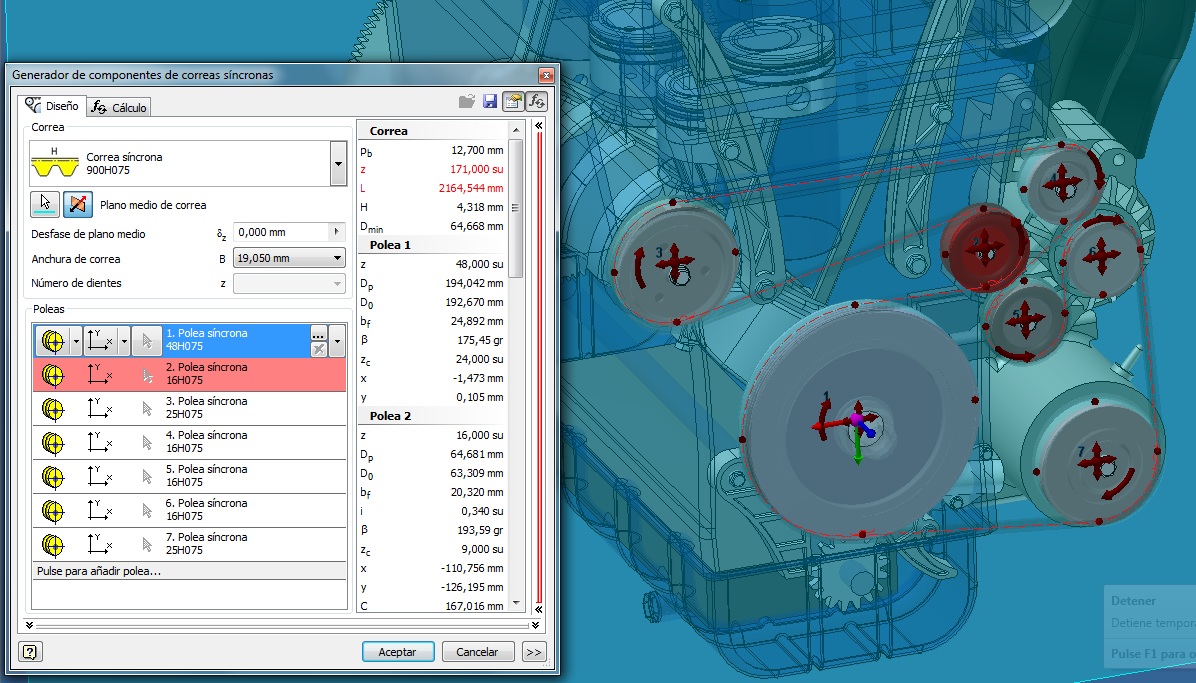Open the Número de dientes dropdown
Image resolution: width=1196 pixels, height=683 pixels.
click(289, 283)
